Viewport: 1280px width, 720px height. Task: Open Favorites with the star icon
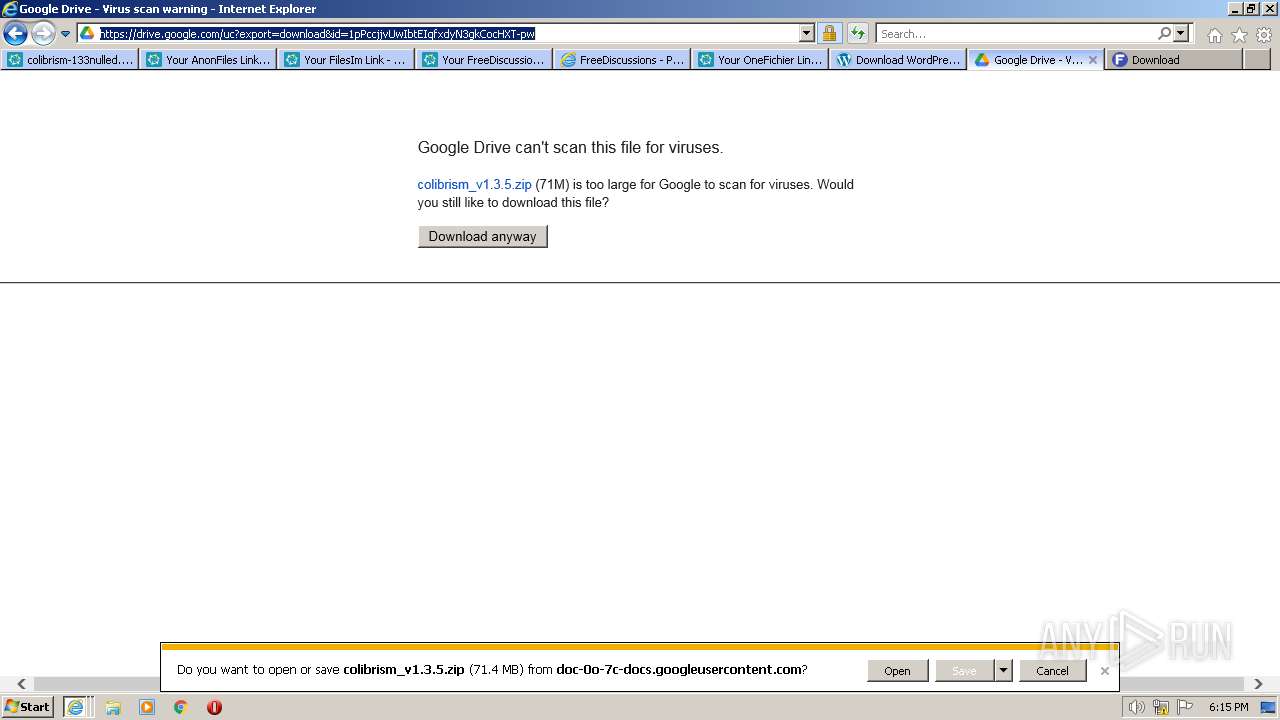pyautogui.click(x=1239, y=35)
